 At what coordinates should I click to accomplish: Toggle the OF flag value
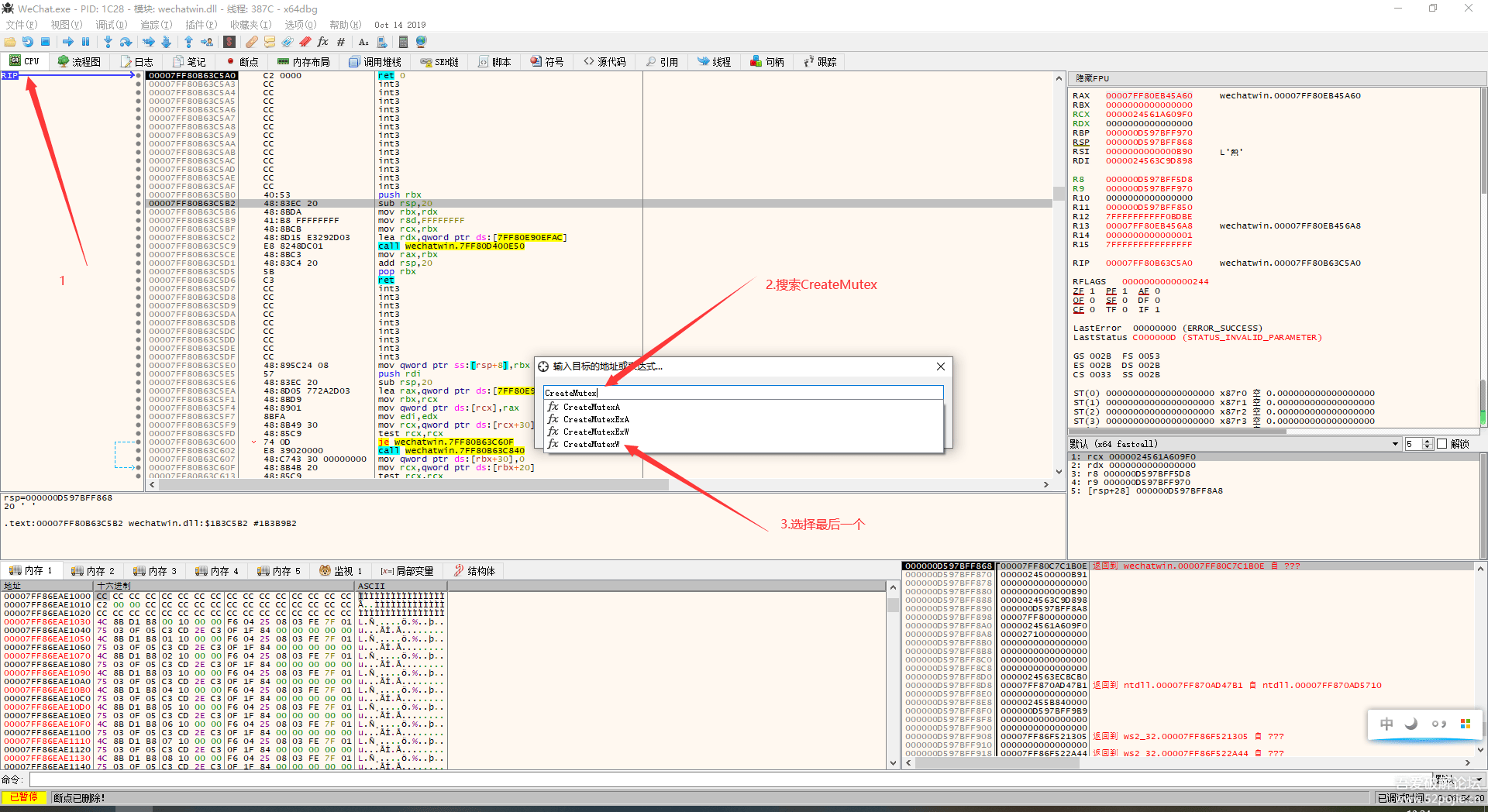(x=1092, y=301)
